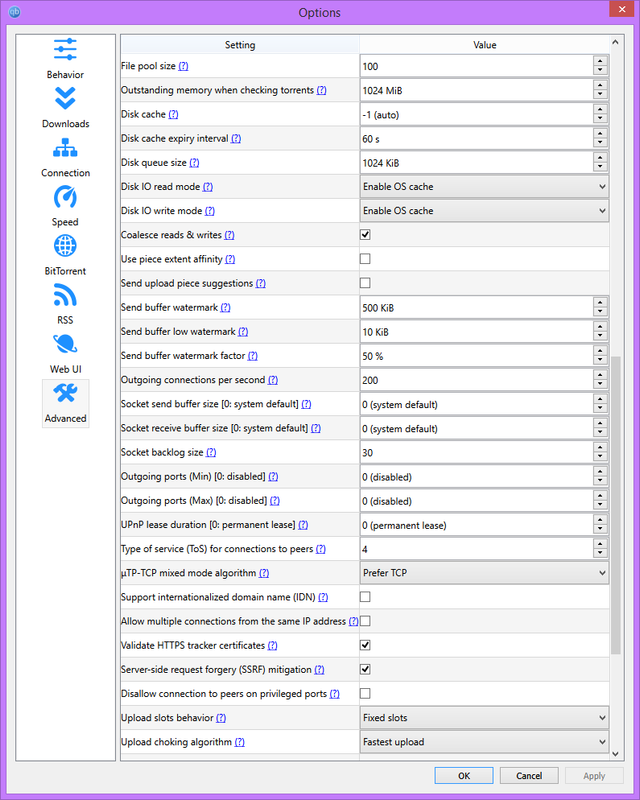
Task: Open µTP-TCP mixed mode algorithm dropdown
Action: click(484, 573)
